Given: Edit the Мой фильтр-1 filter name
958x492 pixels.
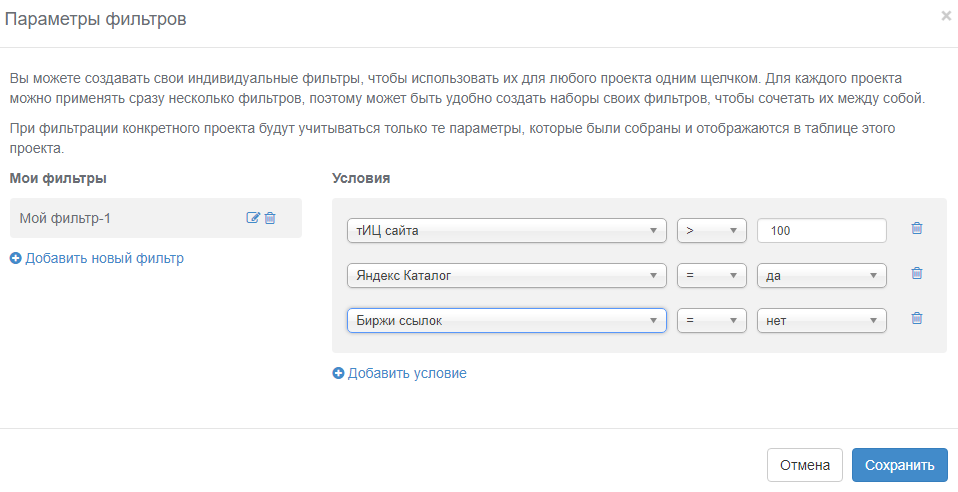Looking at the screenshot, I should (252, 218).
